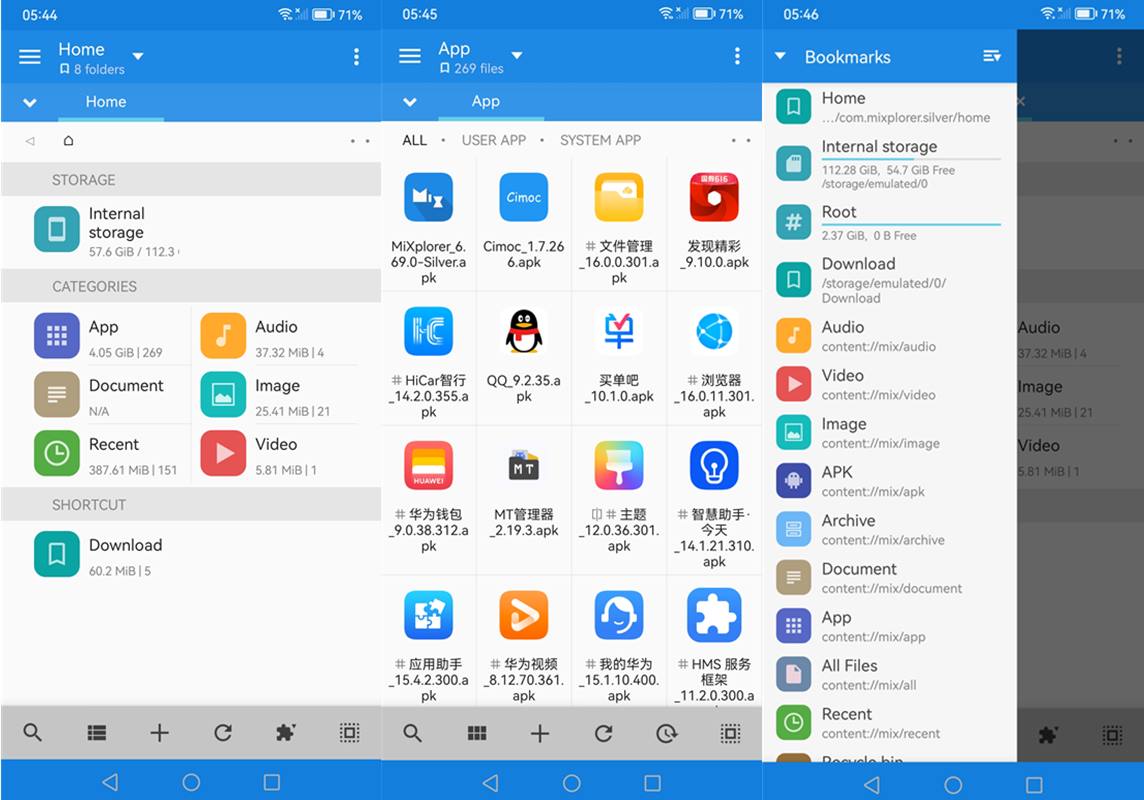
Task: Switch to grid view layout
Action: [x=476, y=733]
